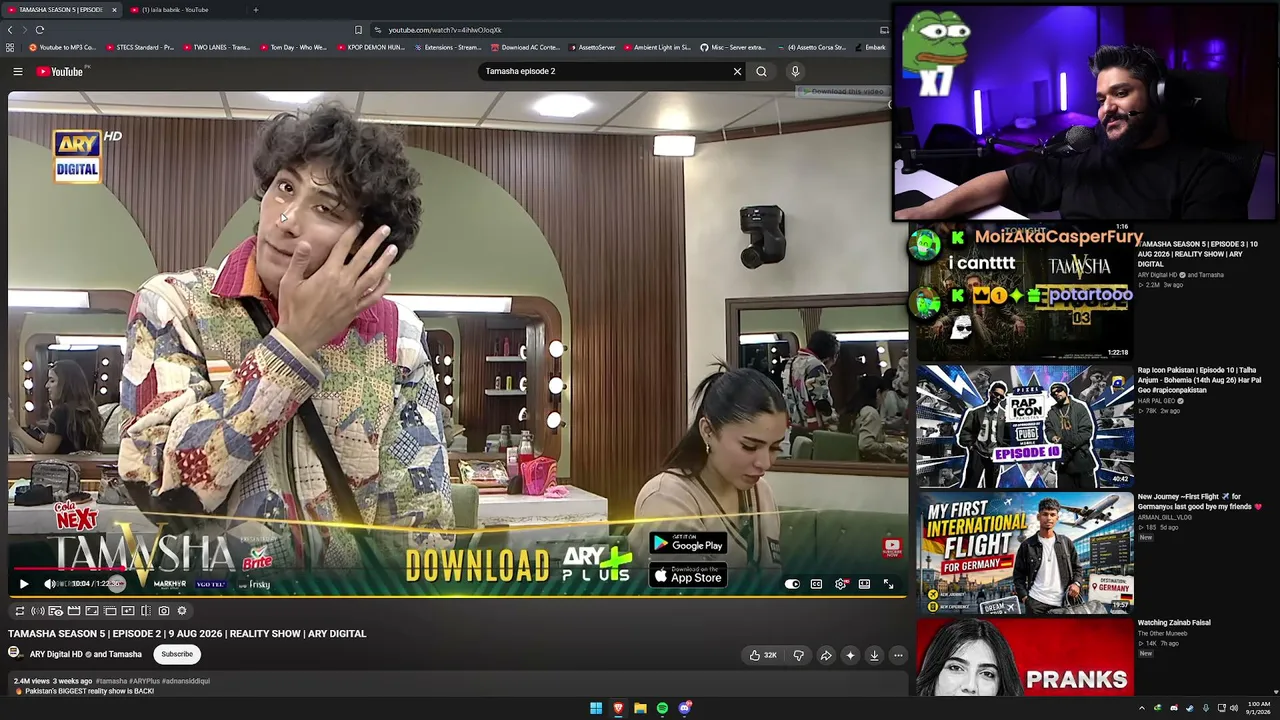1280x720 pixels.
Task: Open the 'TWO LANES - Trans...' bookmark
Action: point(216,47)
